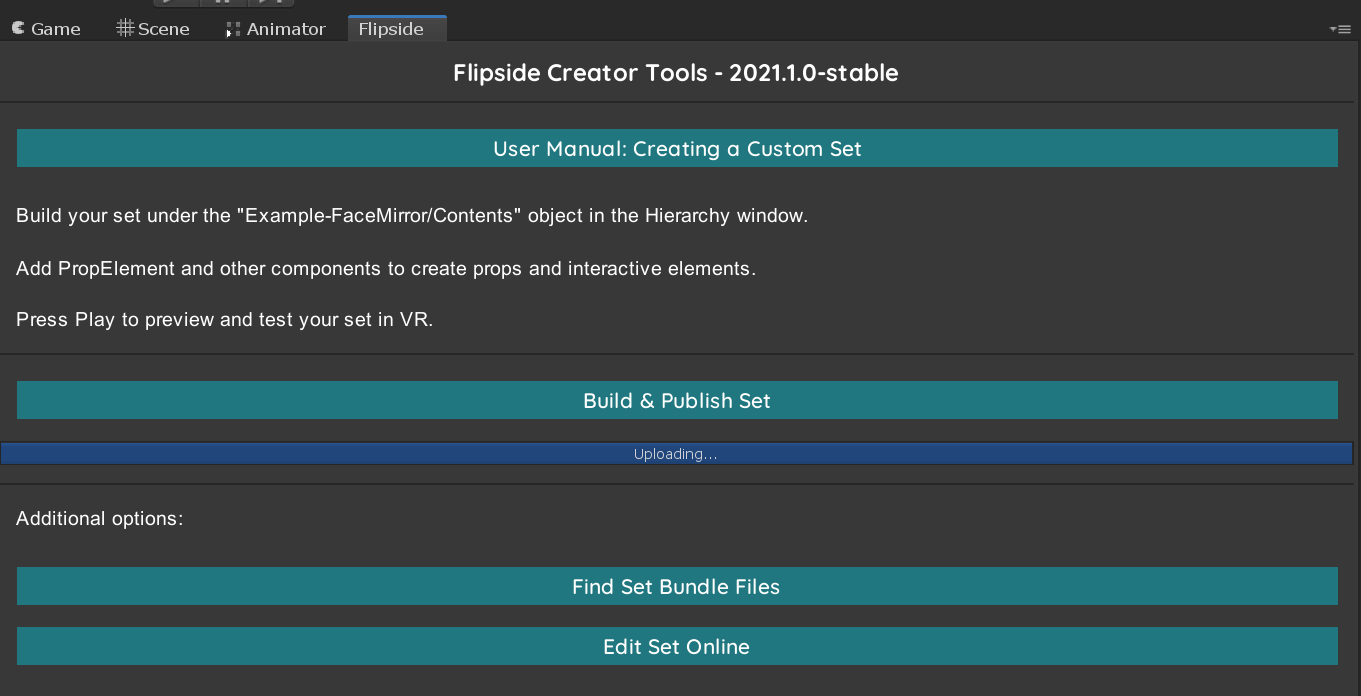Select the Flipside tab
The width and height of the screenshot is (1361, 696).
[396, 29]
